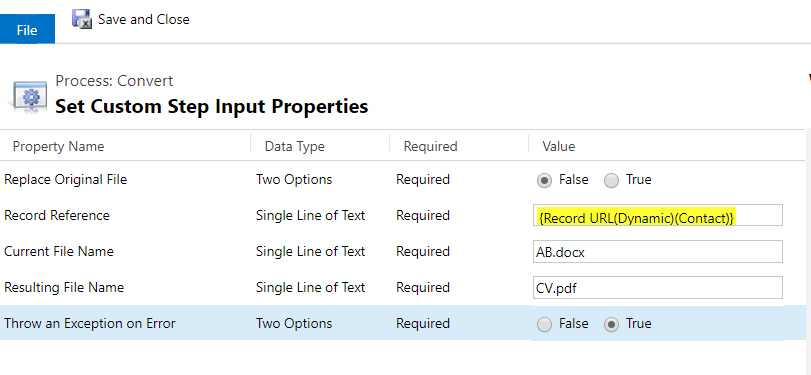Screen dimensions: 811x375
Task: Focus the Current File Name field containing AB.docx
Action: click(x=657, y=251)
